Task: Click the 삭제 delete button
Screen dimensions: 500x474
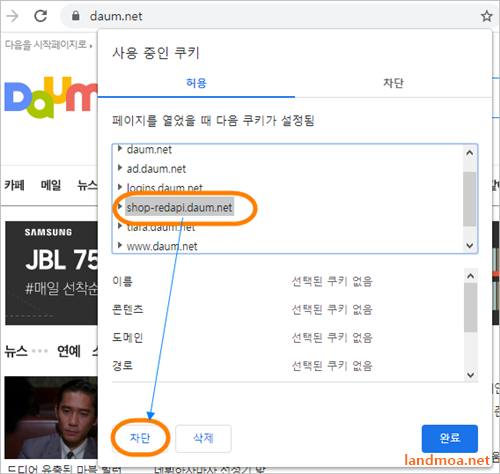Action: tap(203, 438)
